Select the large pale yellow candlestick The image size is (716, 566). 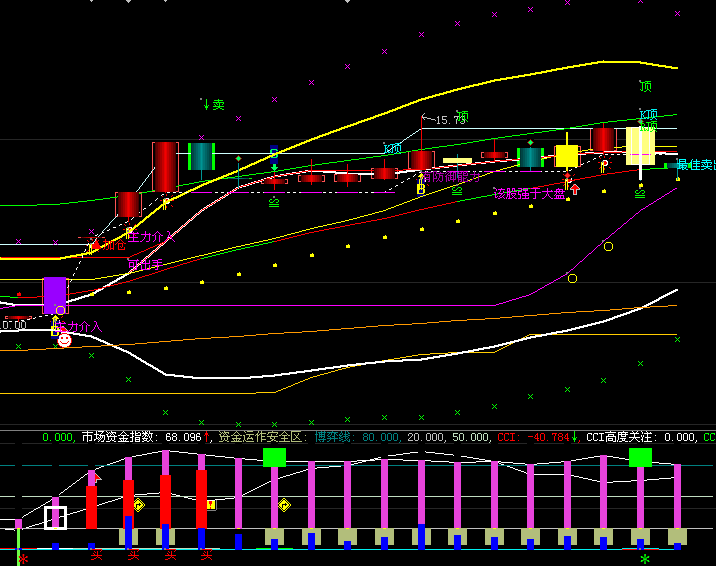640,146
